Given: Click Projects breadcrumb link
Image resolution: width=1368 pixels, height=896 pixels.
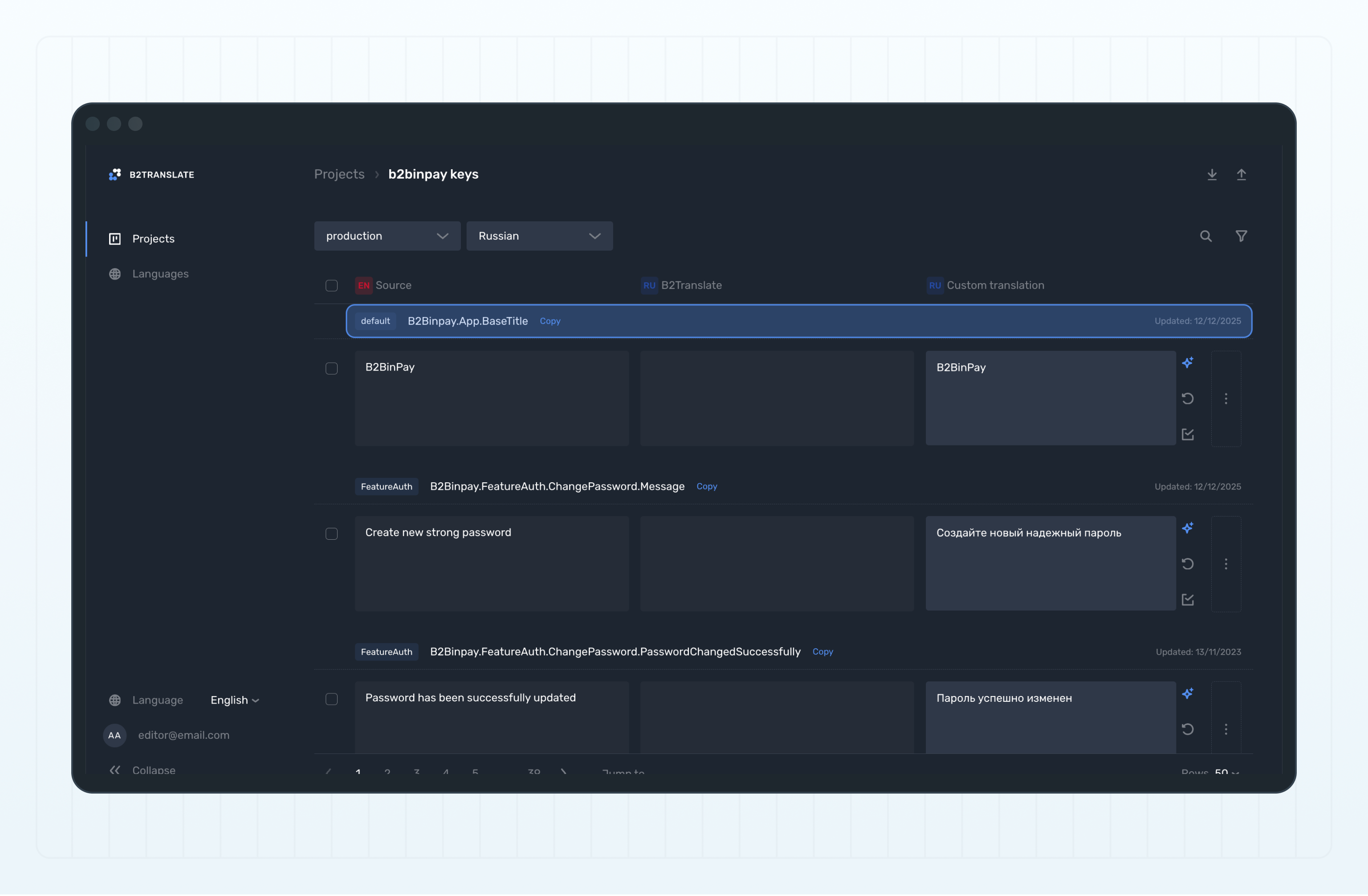Looking at the screenshot, I should pos(339,174).
